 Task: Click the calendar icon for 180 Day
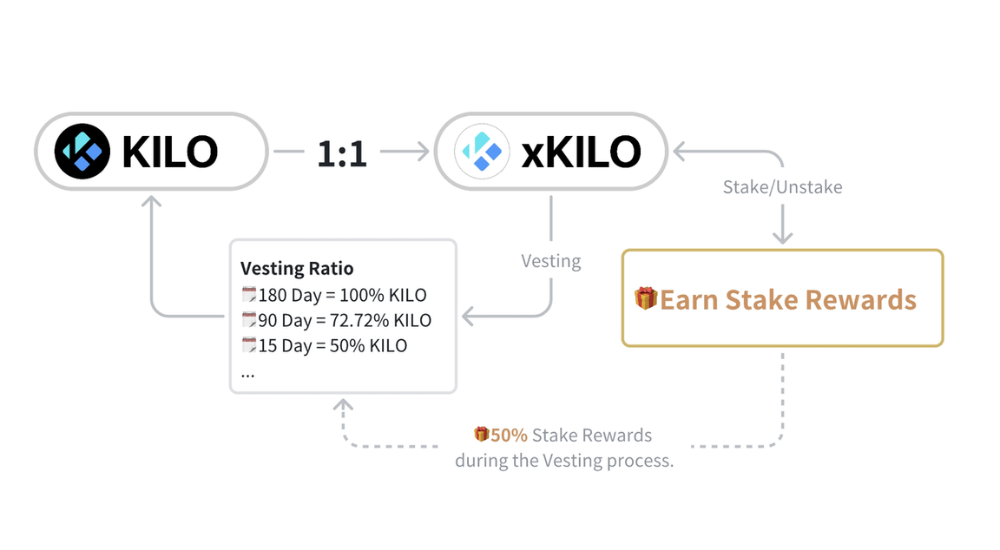pyautogui.click(x=249, y=295)
